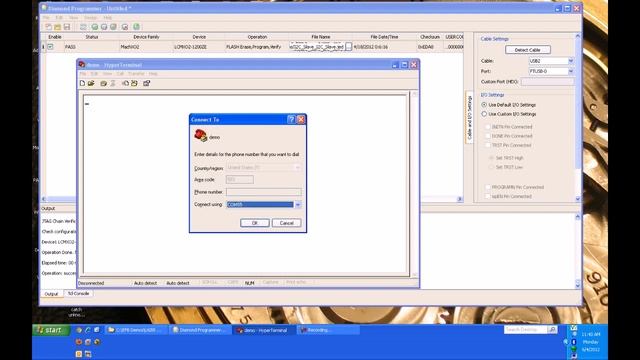Click the Send icon in HyperTerminal toolbar

(125, 83)
